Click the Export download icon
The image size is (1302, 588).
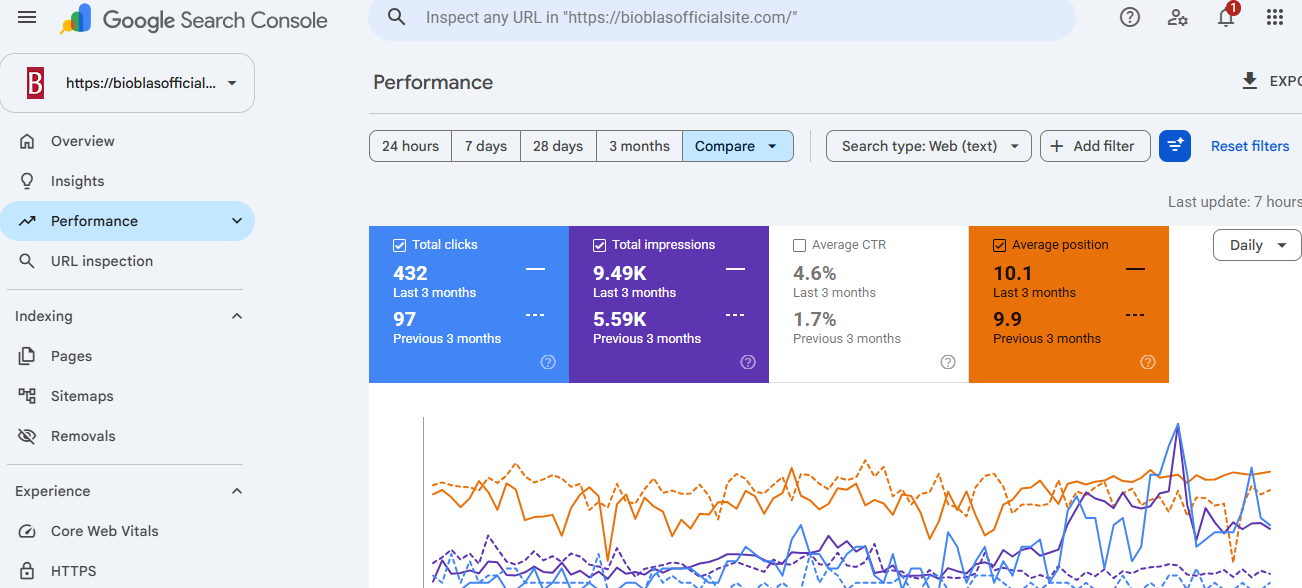1250,81
